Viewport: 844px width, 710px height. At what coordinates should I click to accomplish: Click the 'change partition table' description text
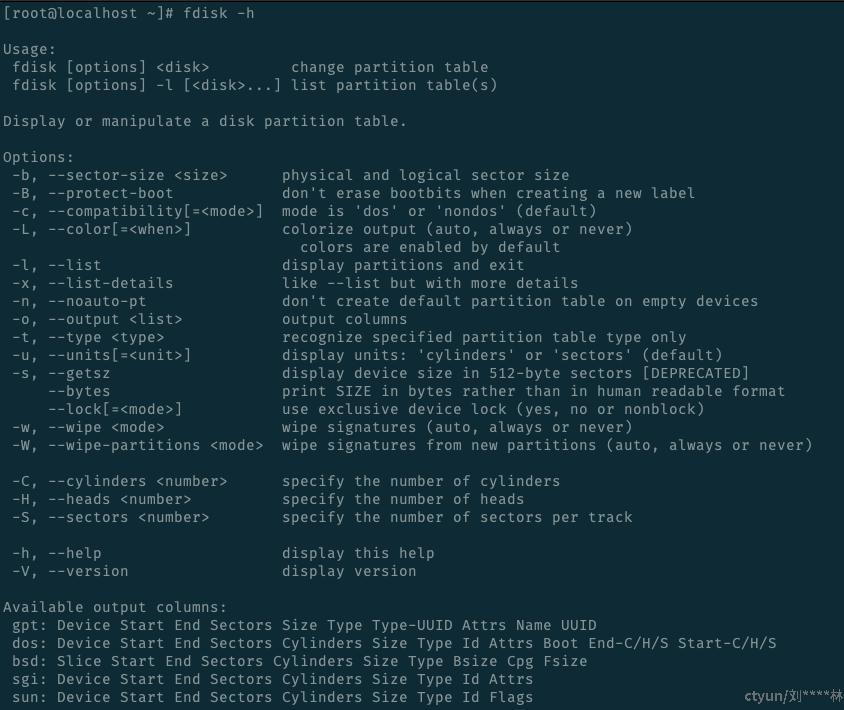tap(389, 67)
